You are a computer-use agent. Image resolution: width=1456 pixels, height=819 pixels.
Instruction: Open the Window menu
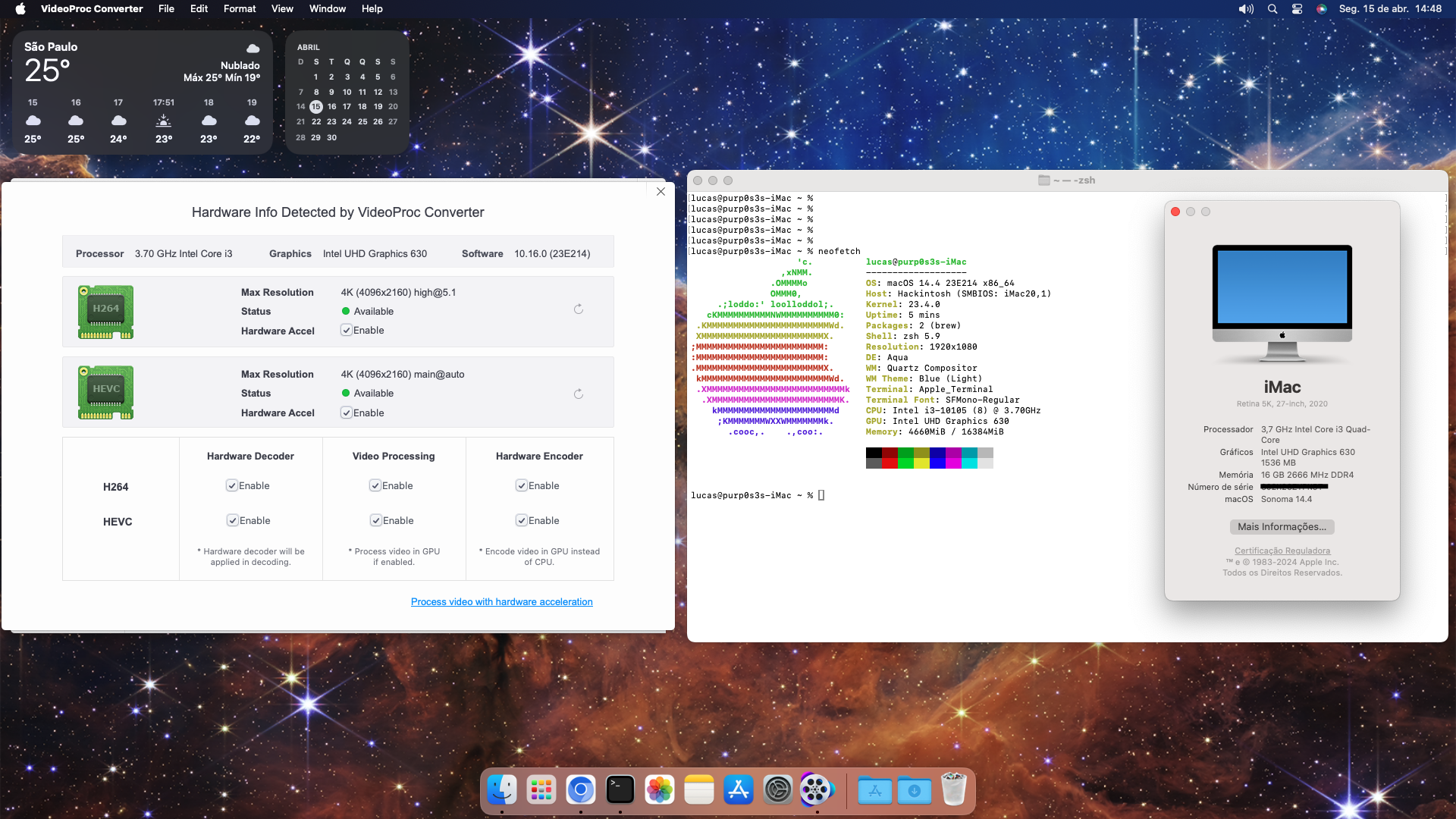click(x=327, y=9)
